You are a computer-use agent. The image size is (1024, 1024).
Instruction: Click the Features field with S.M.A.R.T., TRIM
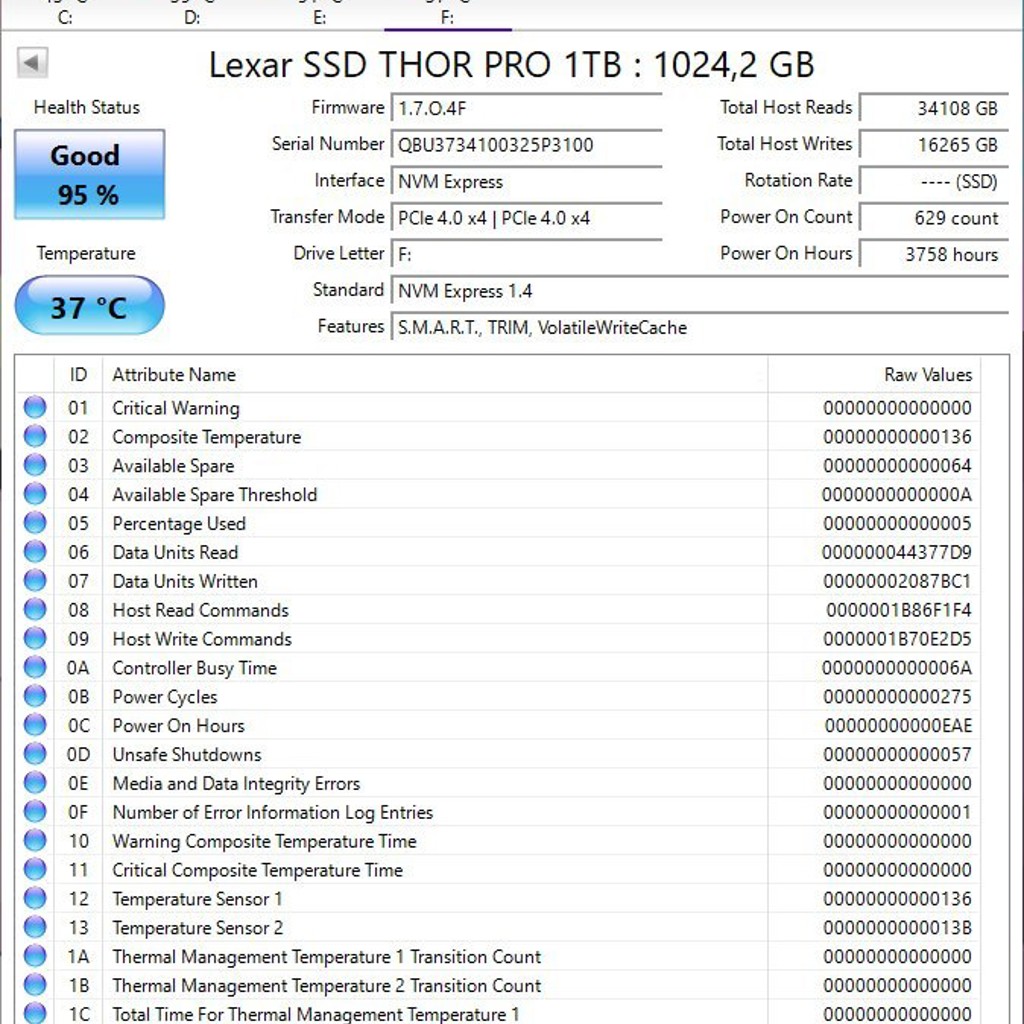pos(699,327)
